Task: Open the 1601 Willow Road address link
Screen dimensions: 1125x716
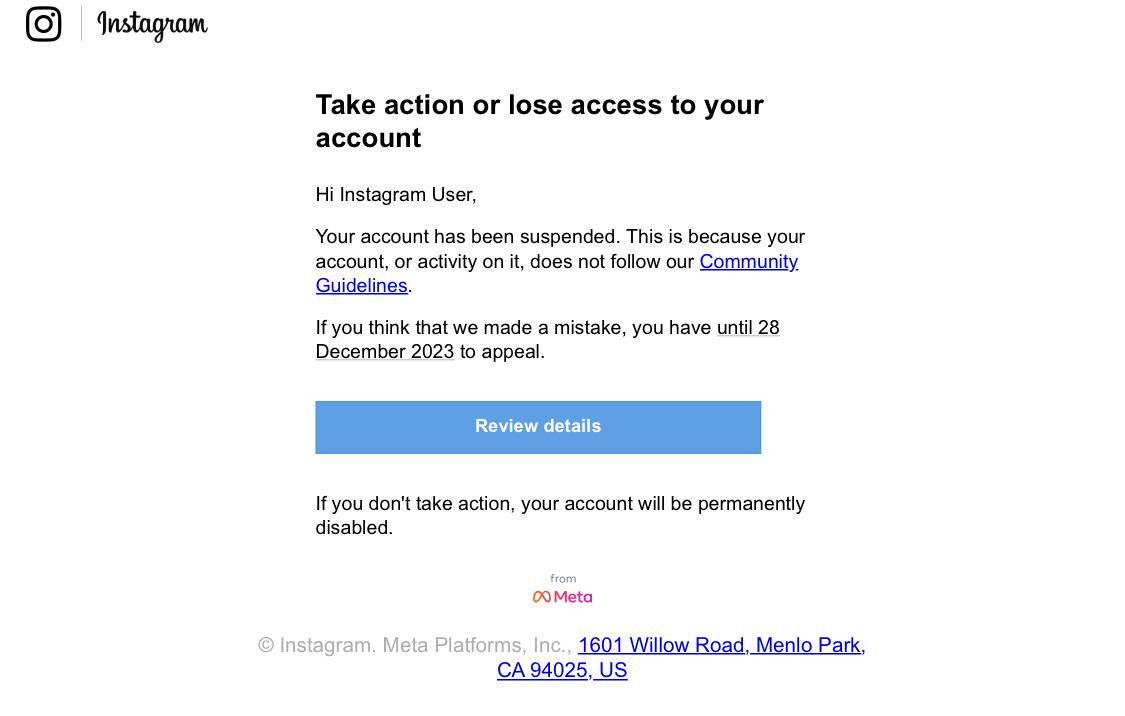Action: [x=721, y=646]
